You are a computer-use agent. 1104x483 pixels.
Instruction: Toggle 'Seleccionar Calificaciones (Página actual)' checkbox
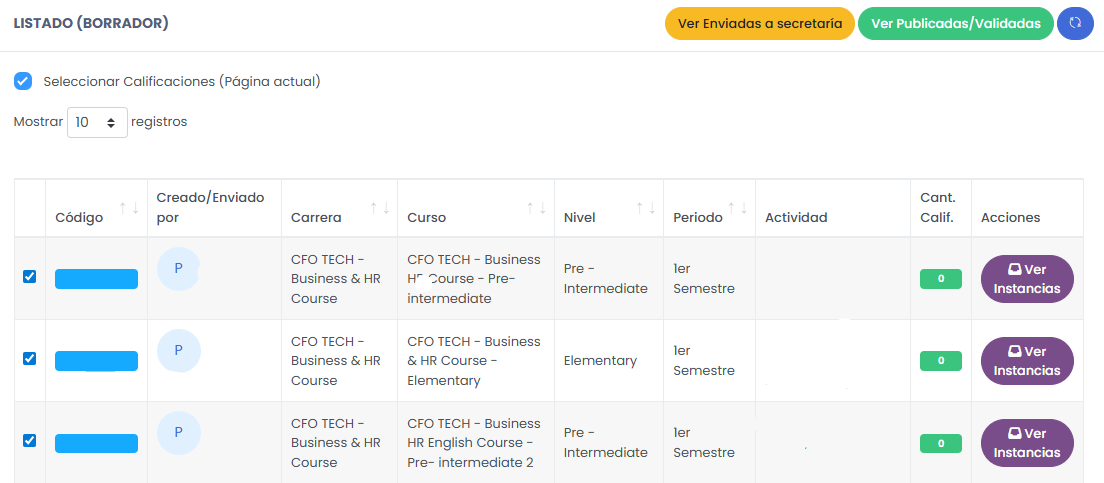[23, 81]
